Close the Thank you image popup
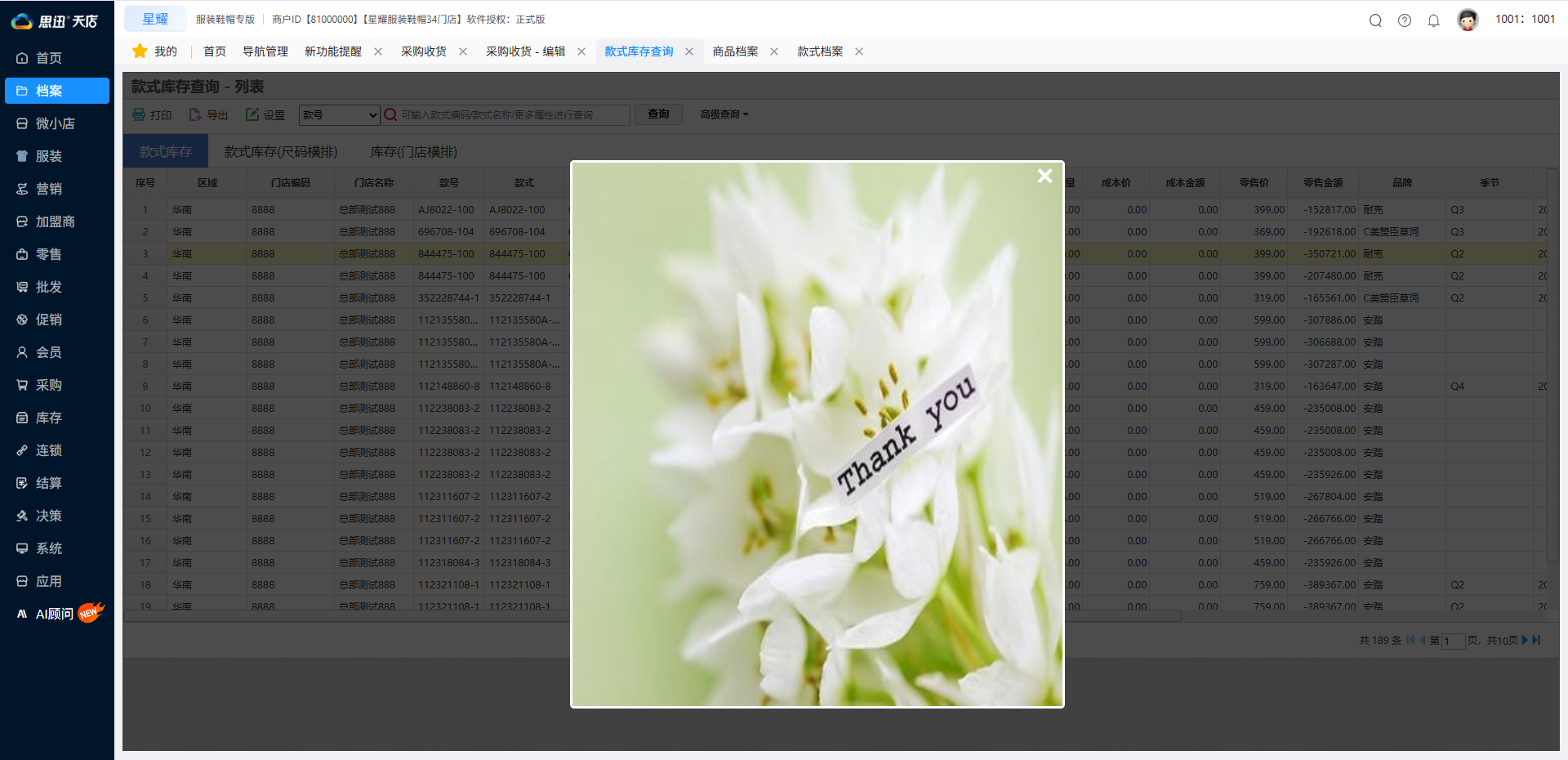The image size is (1568, 760). click(x=1045, y=176)
